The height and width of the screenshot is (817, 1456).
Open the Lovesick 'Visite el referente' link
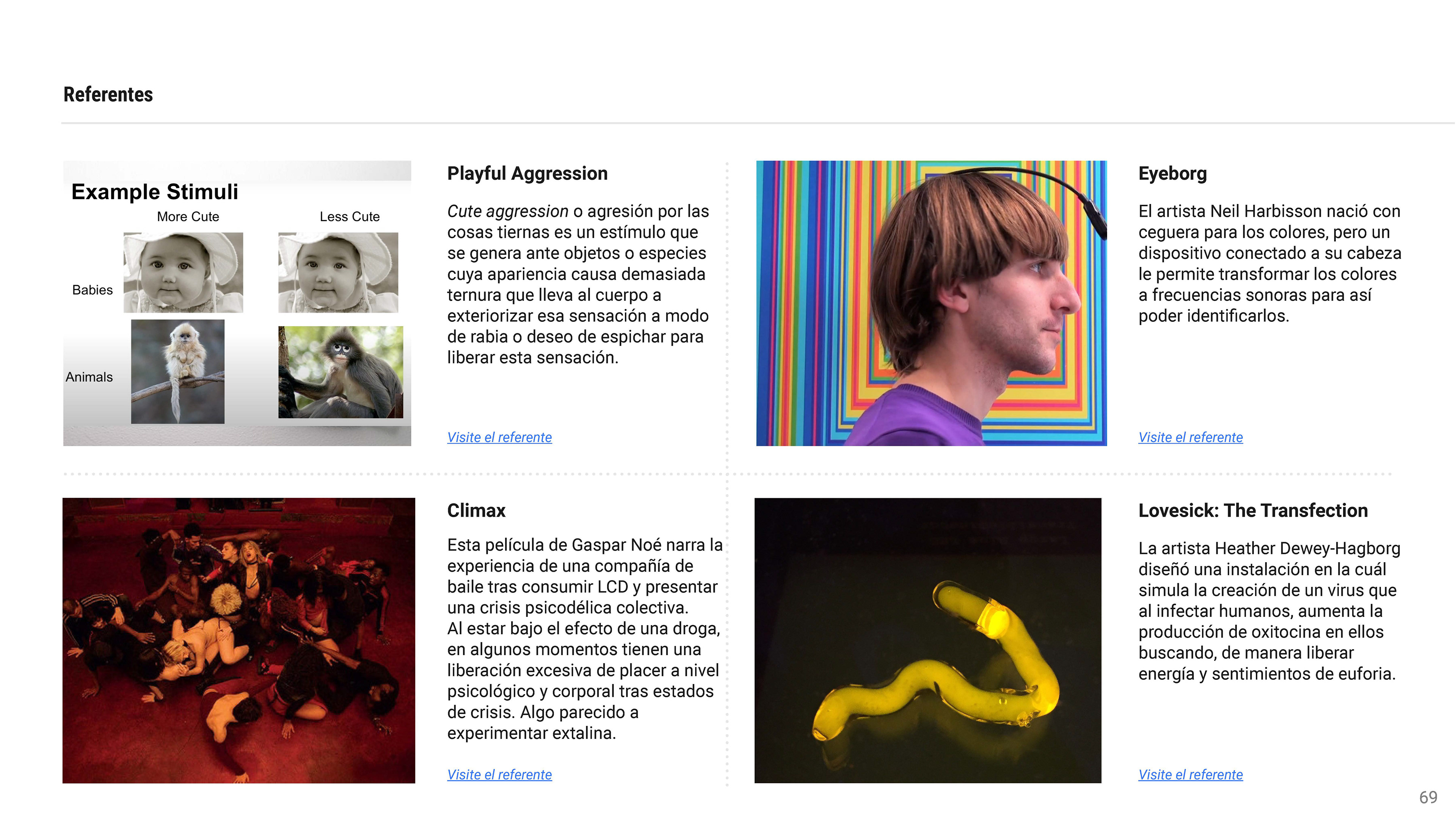click(1190, 775)
